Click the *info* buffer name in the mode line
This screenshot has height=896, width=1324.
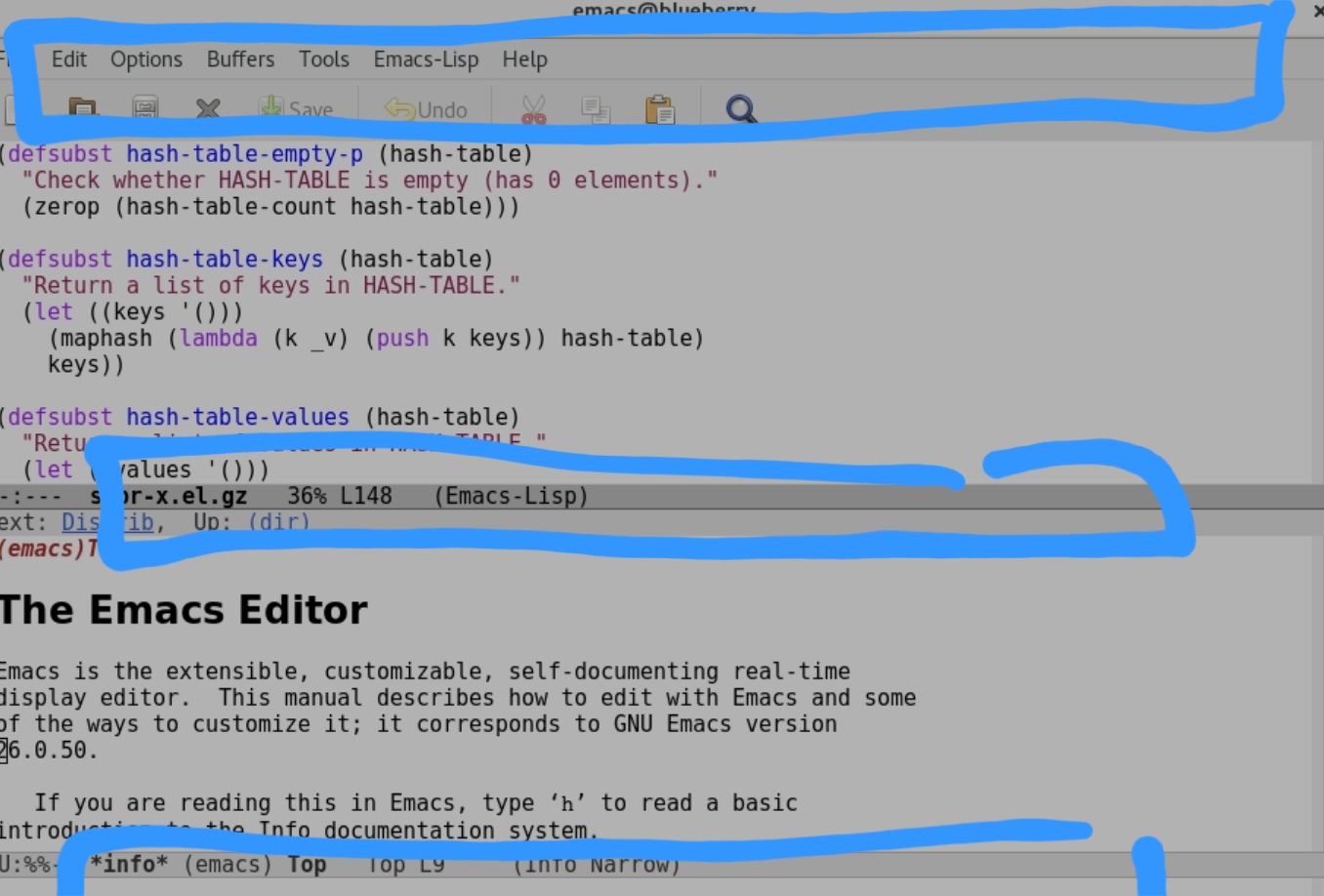click(128, 865)
